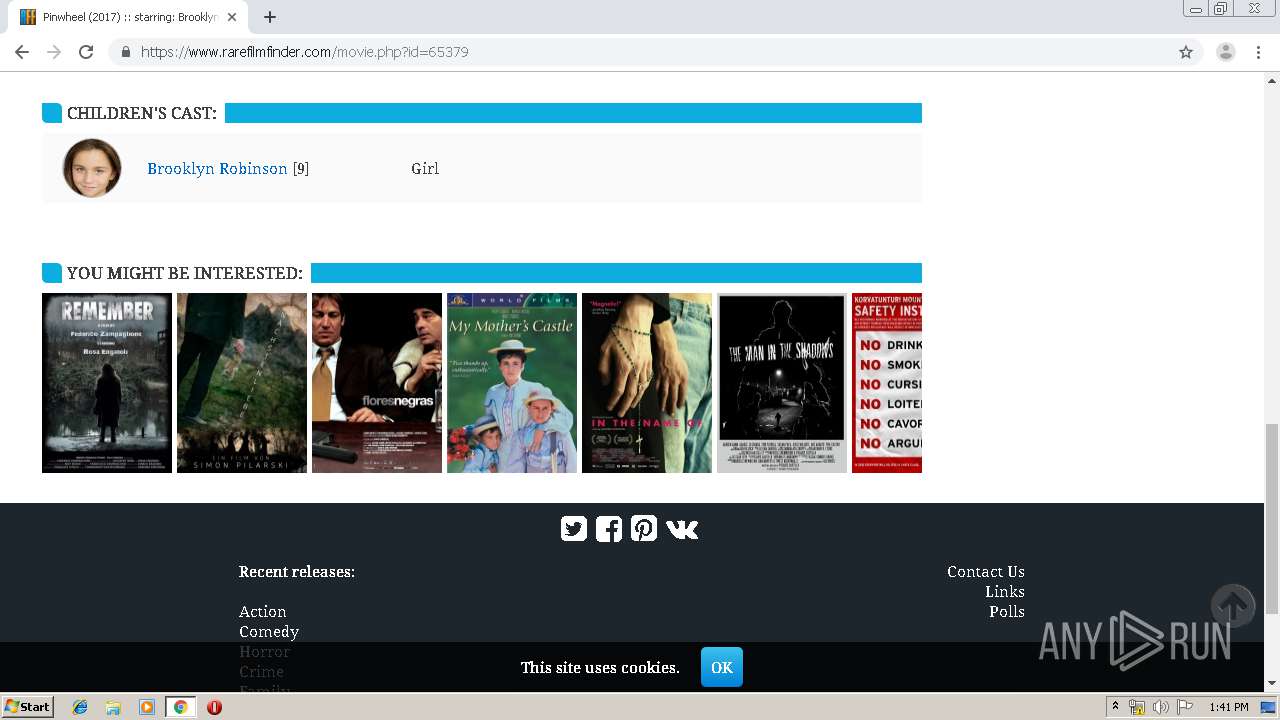Browse Horror recent releases
Screen dimensions: 1280x720
[x=264, y=652]
